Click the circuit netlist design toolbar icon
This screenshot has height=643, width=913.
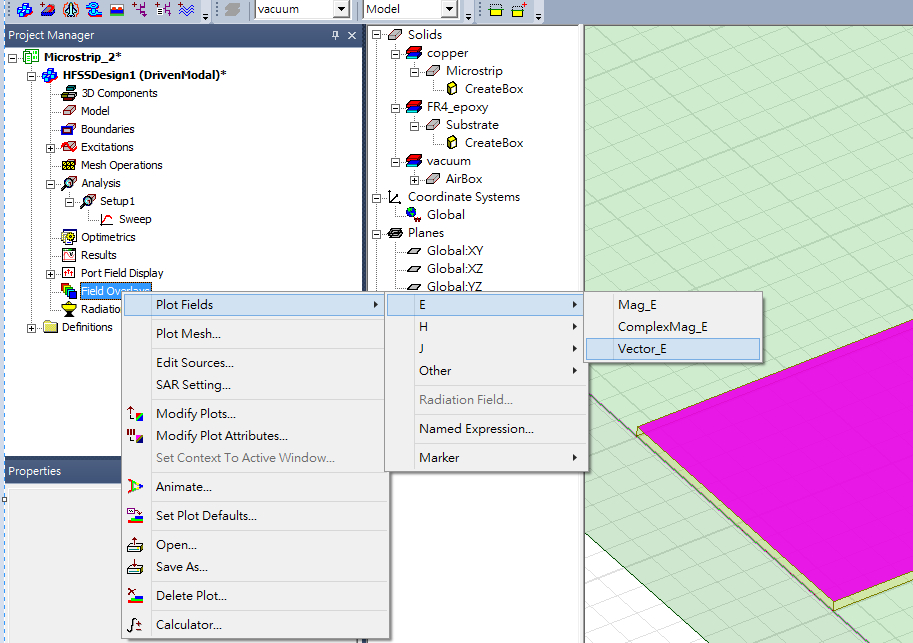tap(163, 9)
